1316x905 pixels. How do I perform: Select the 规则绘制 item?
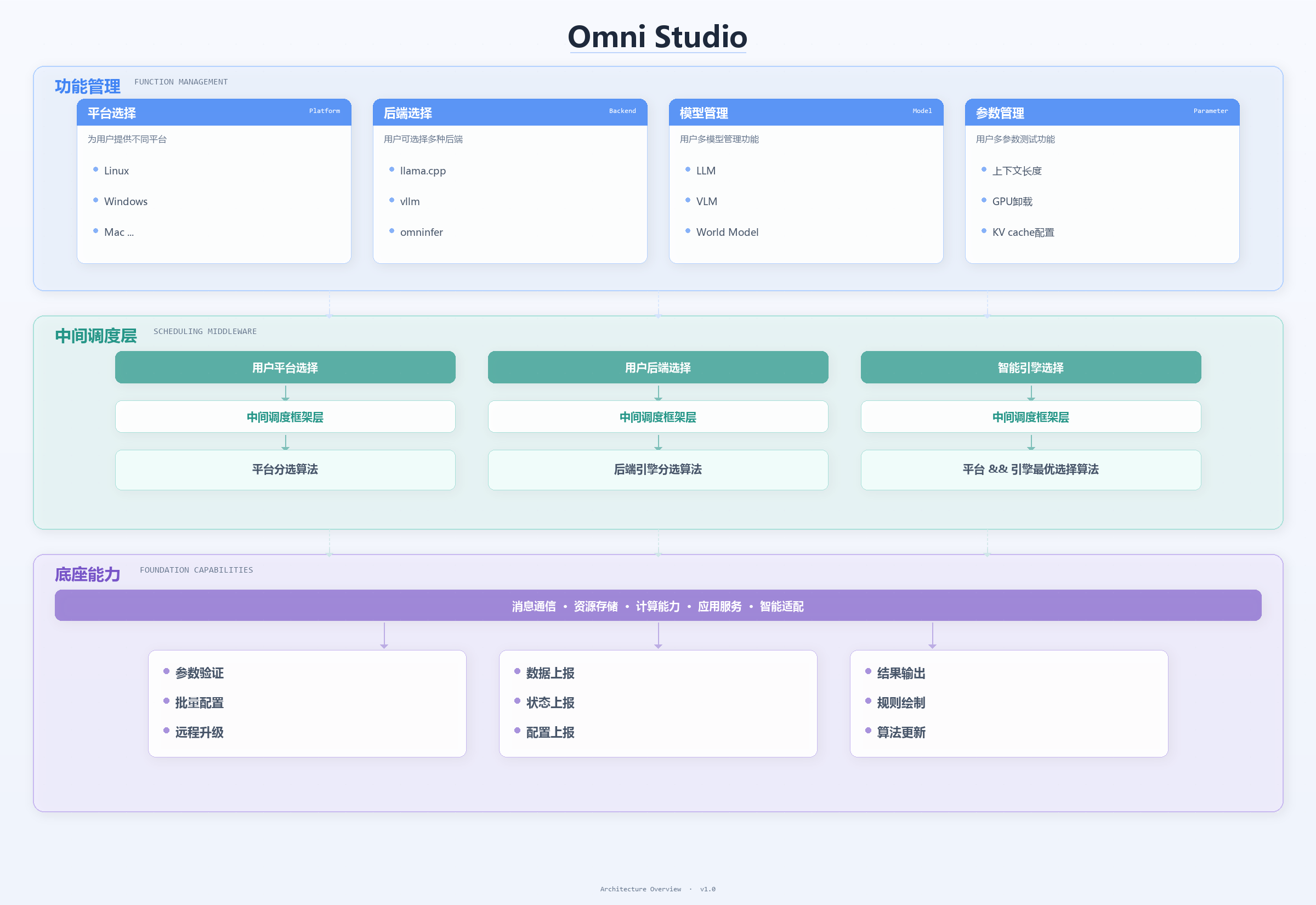(x=901, y=703)
